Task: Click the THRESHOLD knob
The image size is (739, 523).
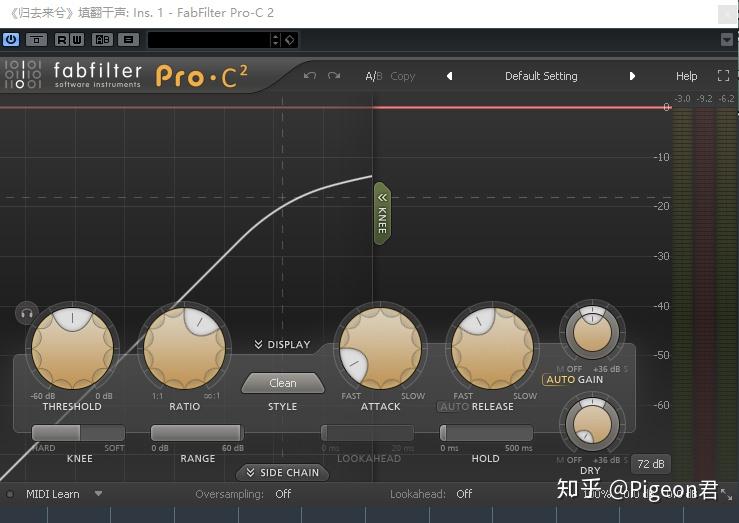Action: (x=73, y=349)
